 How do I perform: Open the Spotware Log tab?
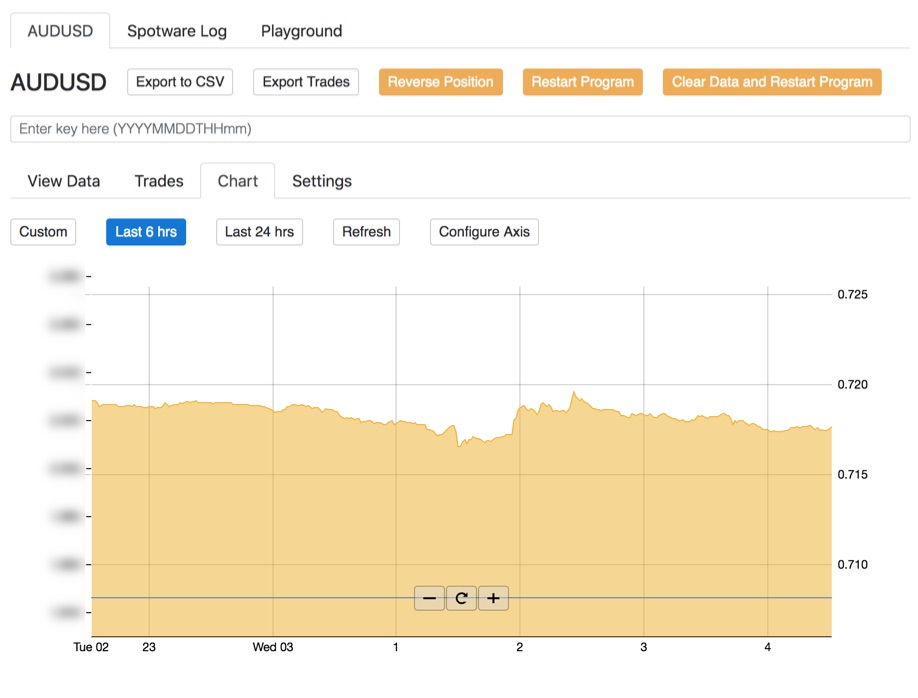[177, 31]
